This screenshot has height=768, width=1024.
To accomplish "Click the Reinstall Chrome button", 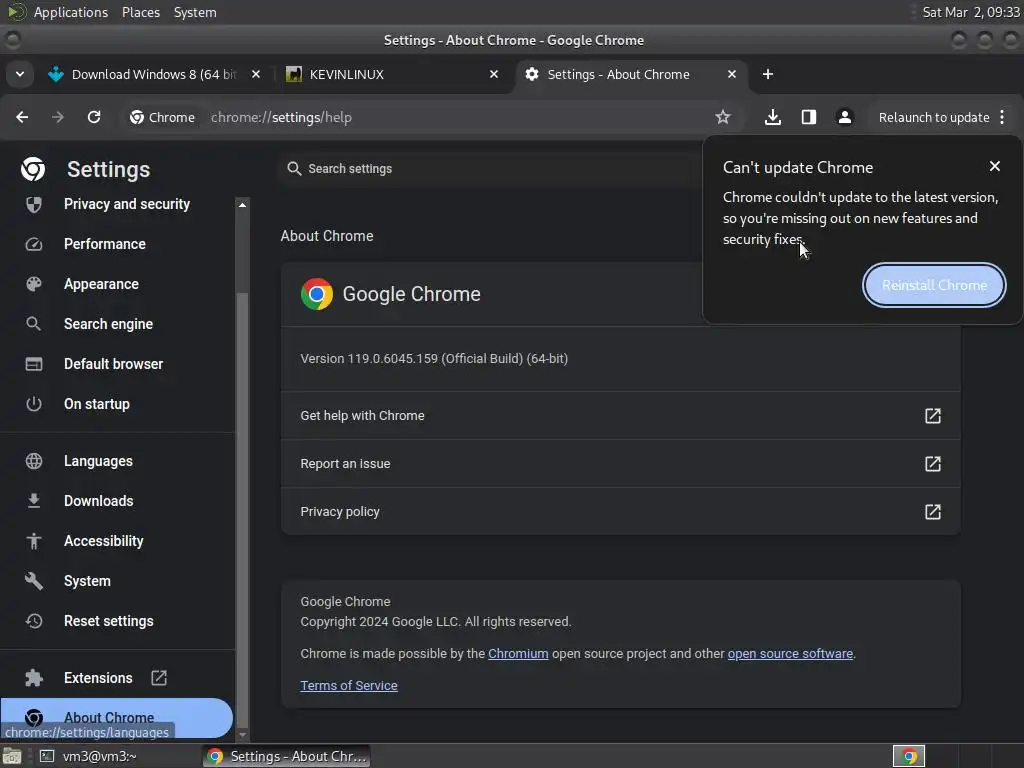I will coord(934,285).
